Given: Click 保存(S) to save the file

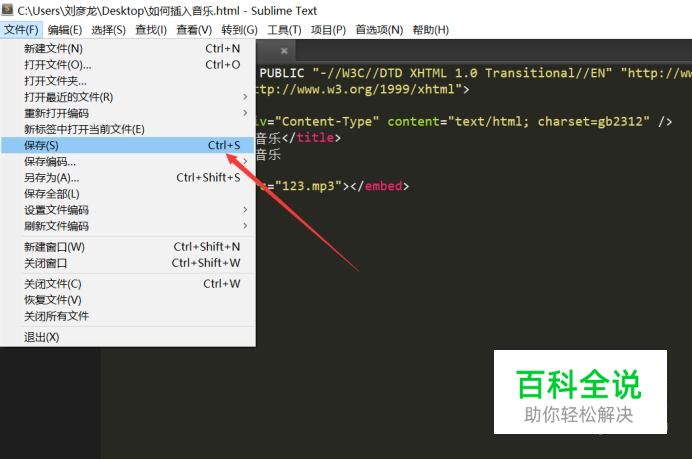Looking at the screenshot, I should pos(128,145).
